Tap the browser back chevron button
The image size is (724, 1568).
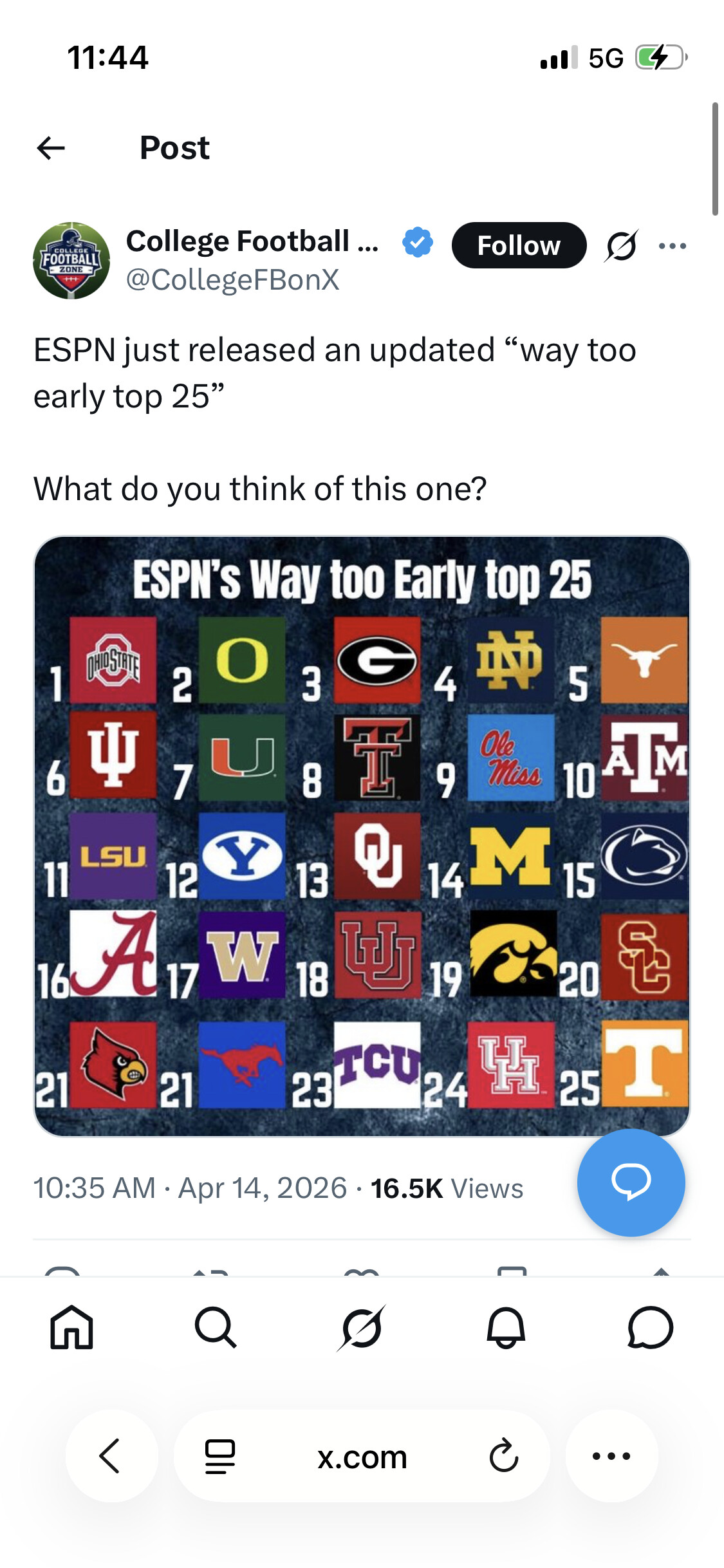tap(111, 1456)
